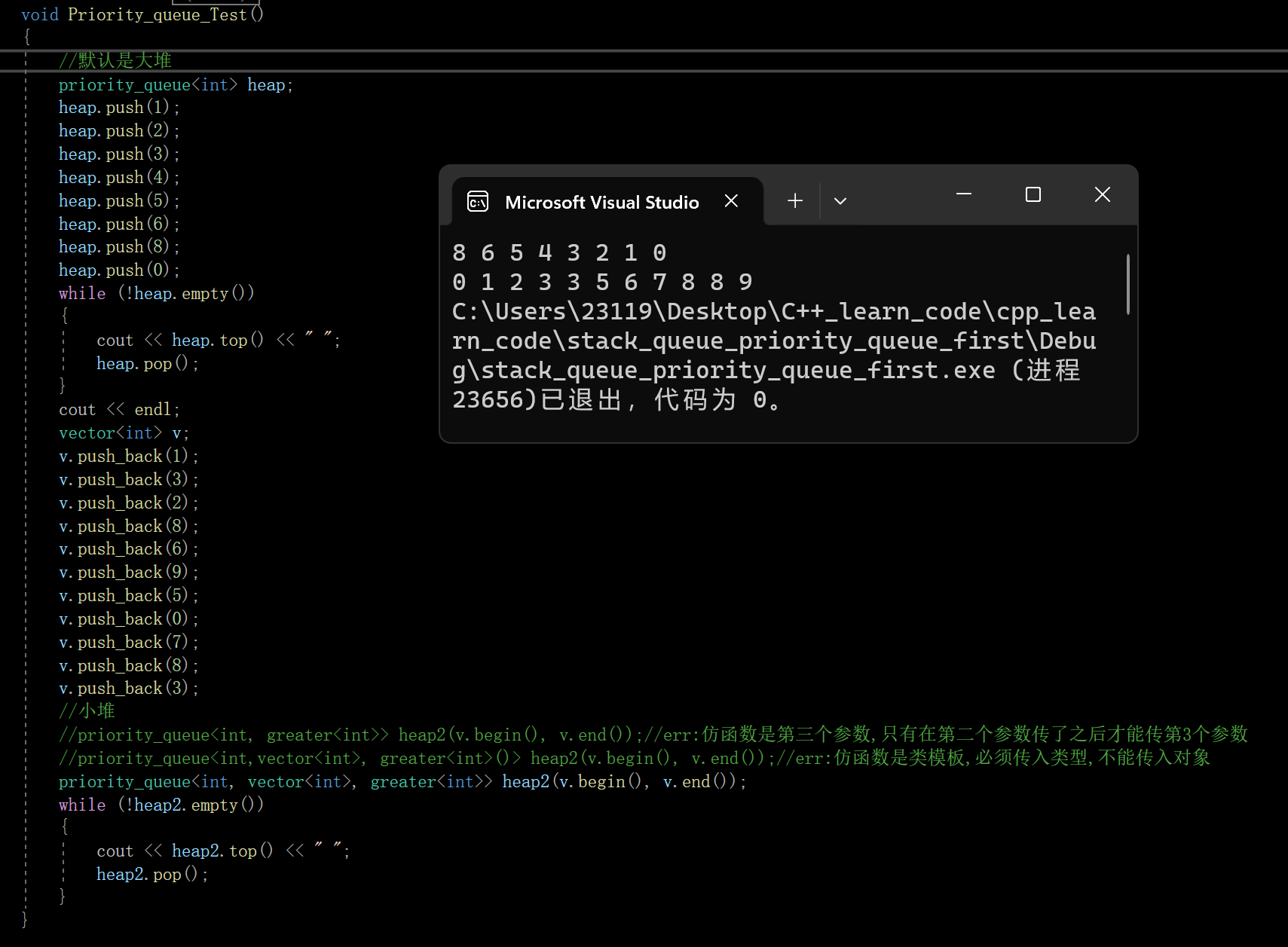Click the comment '//默认是大堆'

tap(115, 60)
